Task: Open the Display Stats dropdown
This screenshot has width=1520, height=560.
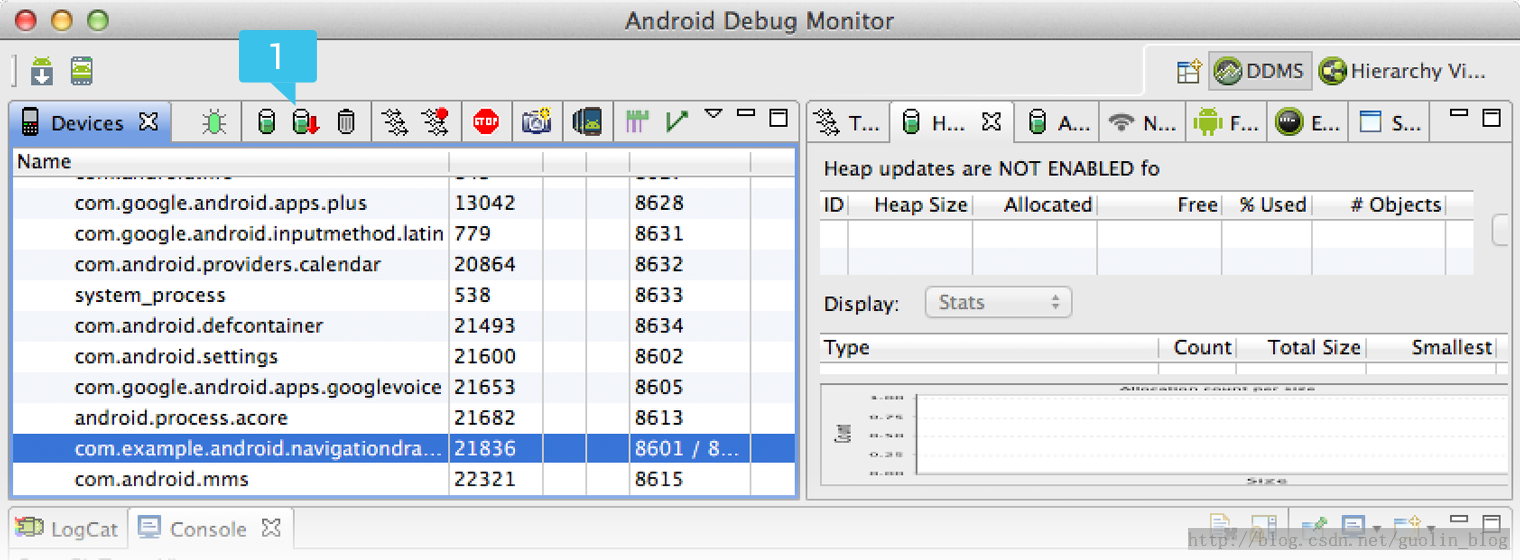Action: [x=998, y=302]
